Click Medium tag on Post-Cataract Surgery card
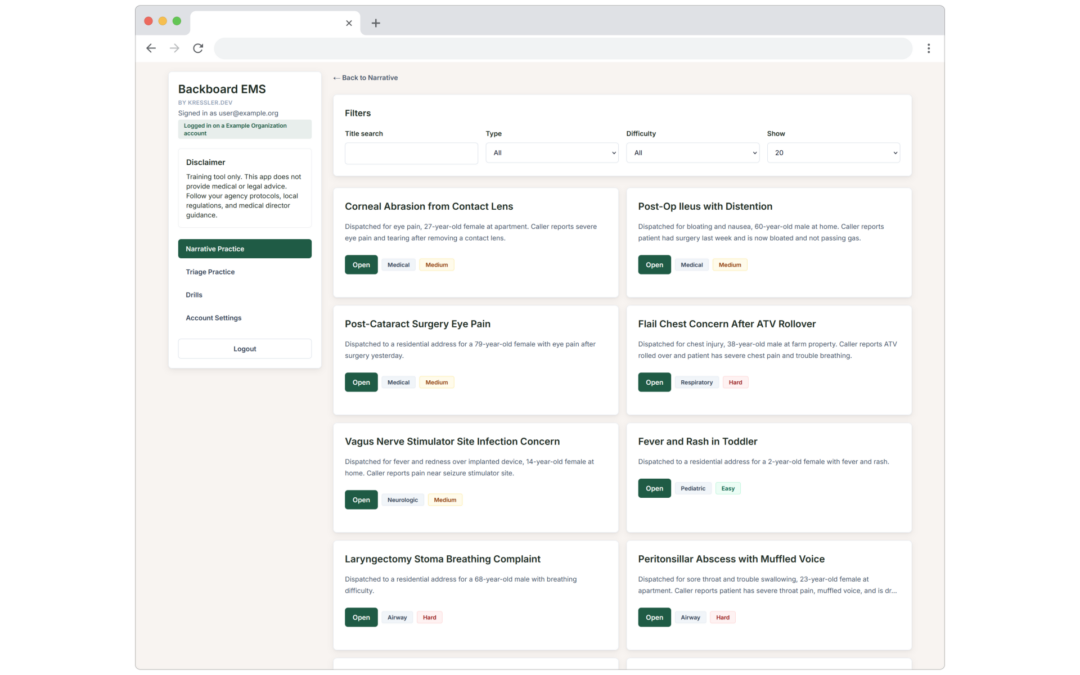Image resolution: width=1080 pixels, height=675 pixels. coord(437,382)
